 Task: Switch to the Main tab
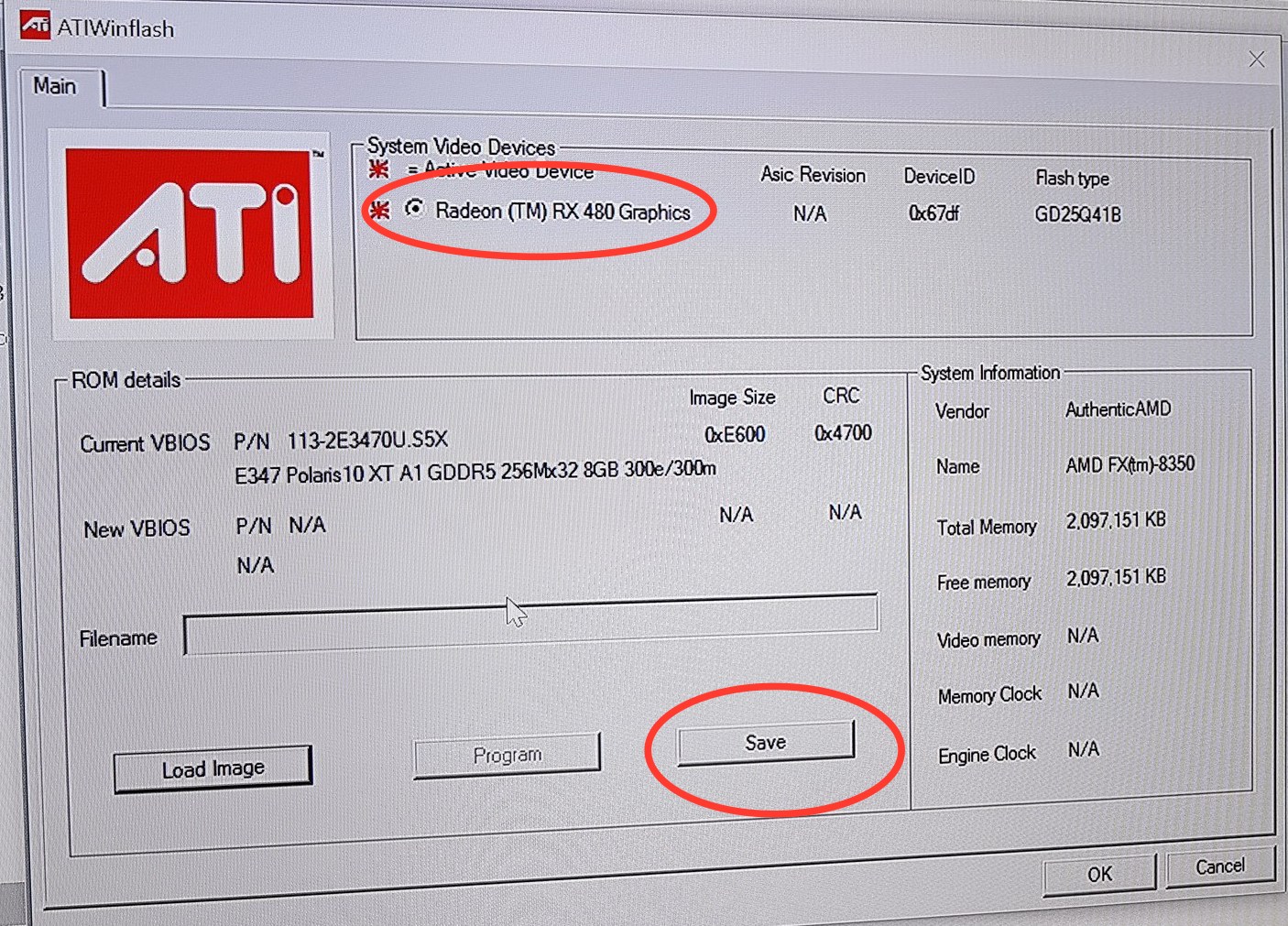point(55,86)
